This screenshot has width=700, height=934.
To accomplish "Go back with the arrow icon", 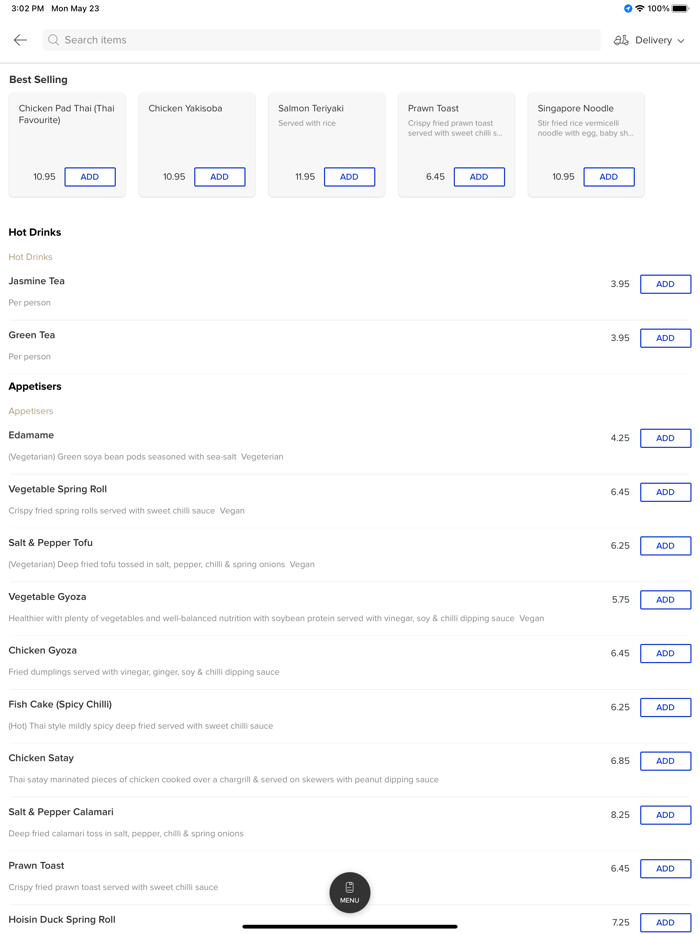I will tap(20, 40).
